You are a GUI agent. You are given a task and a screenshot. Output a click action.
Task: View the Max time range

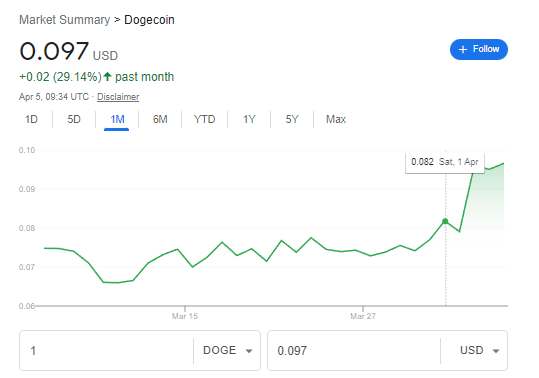coord(336,119)
